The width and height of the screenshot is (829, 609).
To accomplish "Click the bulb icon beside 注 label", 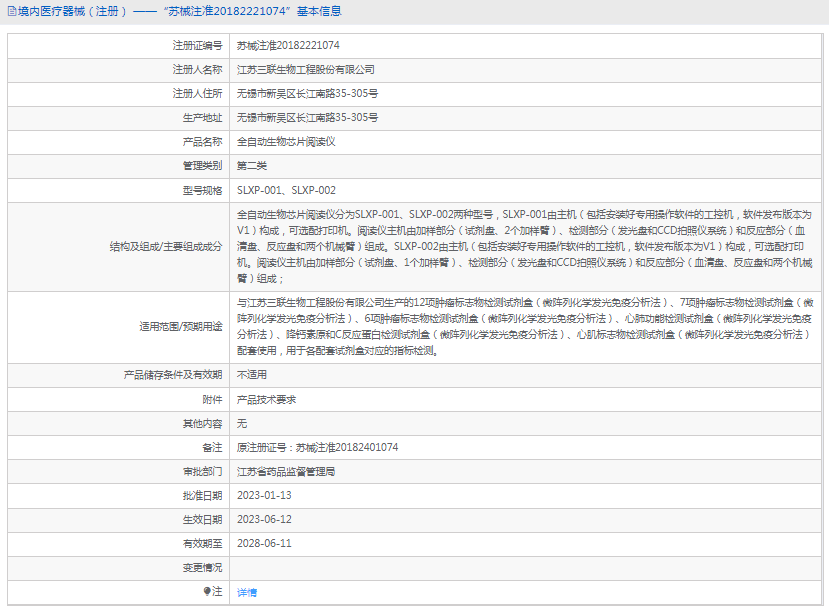I will pyautogui.click(x=207, y=591).
